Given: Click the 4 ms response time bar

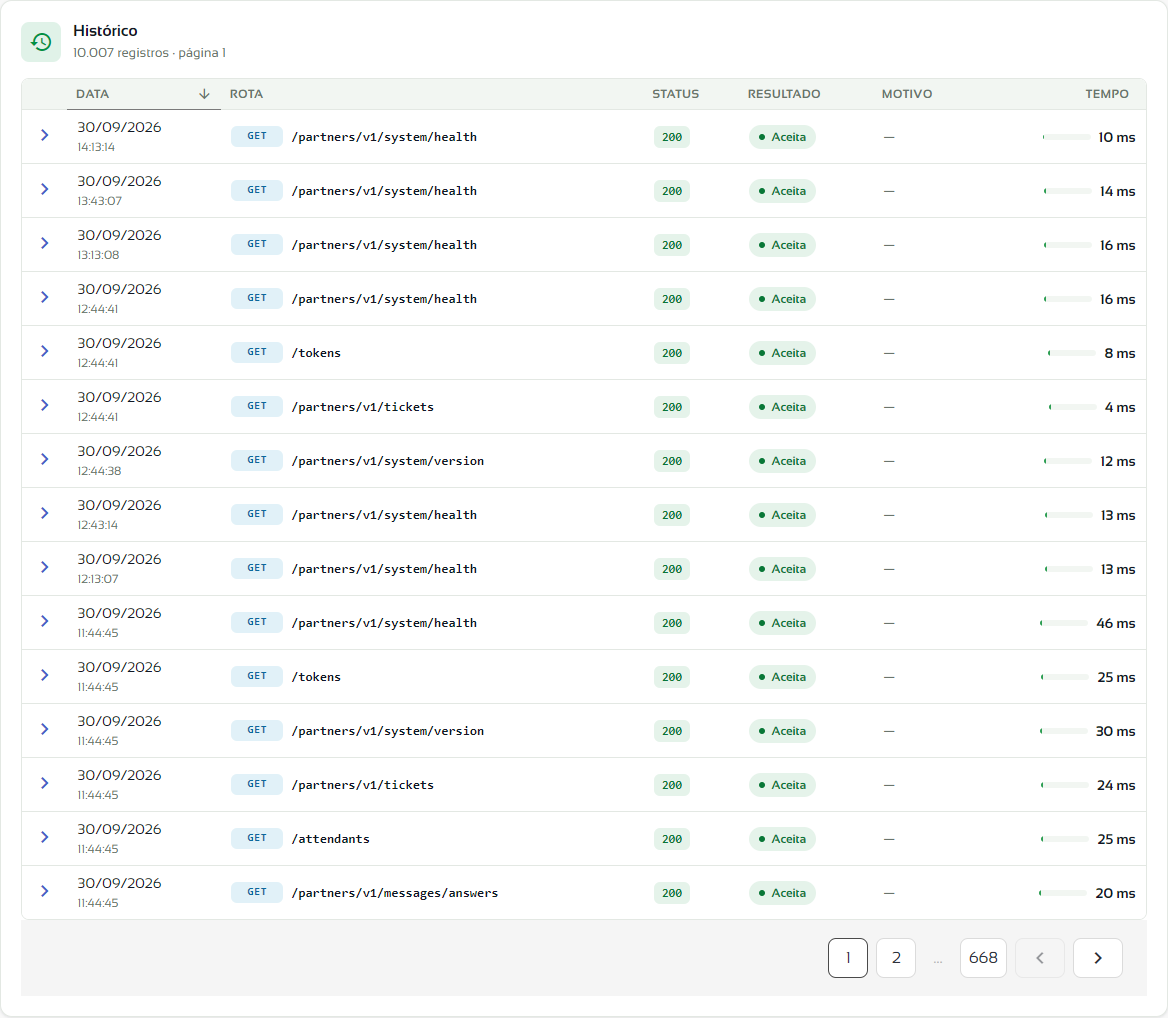Looking at the screenshot, I should click(1073, 407).
